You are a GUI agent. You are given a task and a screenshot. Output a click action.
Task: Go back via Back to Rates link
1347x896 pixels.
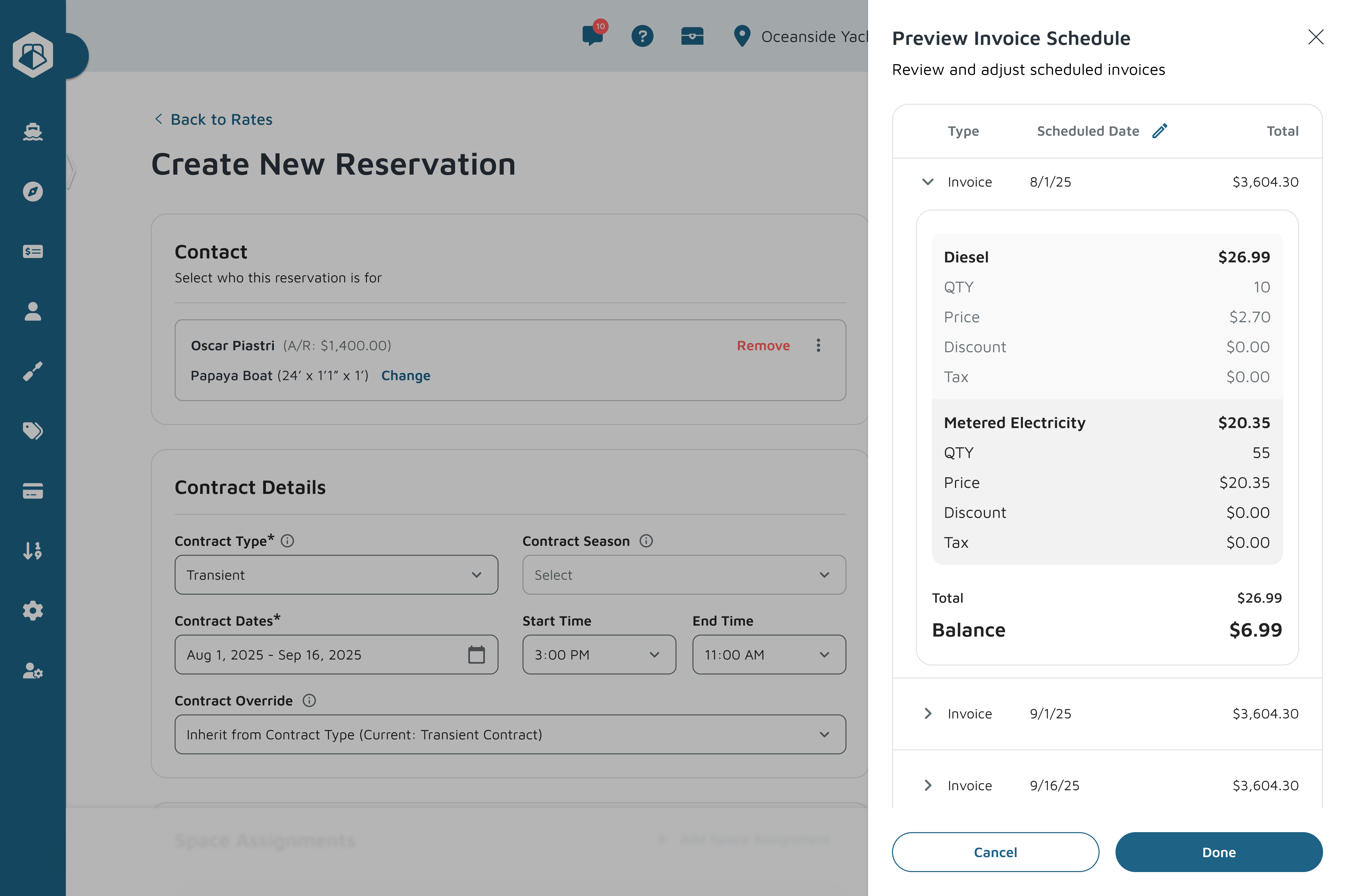213,119
